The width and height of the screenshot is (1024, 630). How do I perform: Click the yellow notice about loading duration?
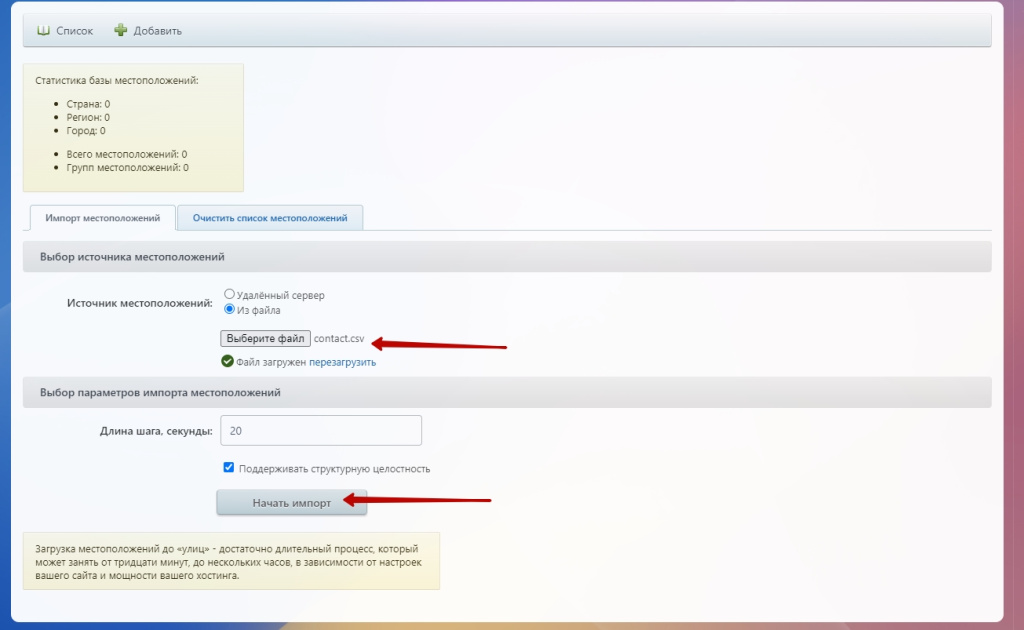click(231, 562)
